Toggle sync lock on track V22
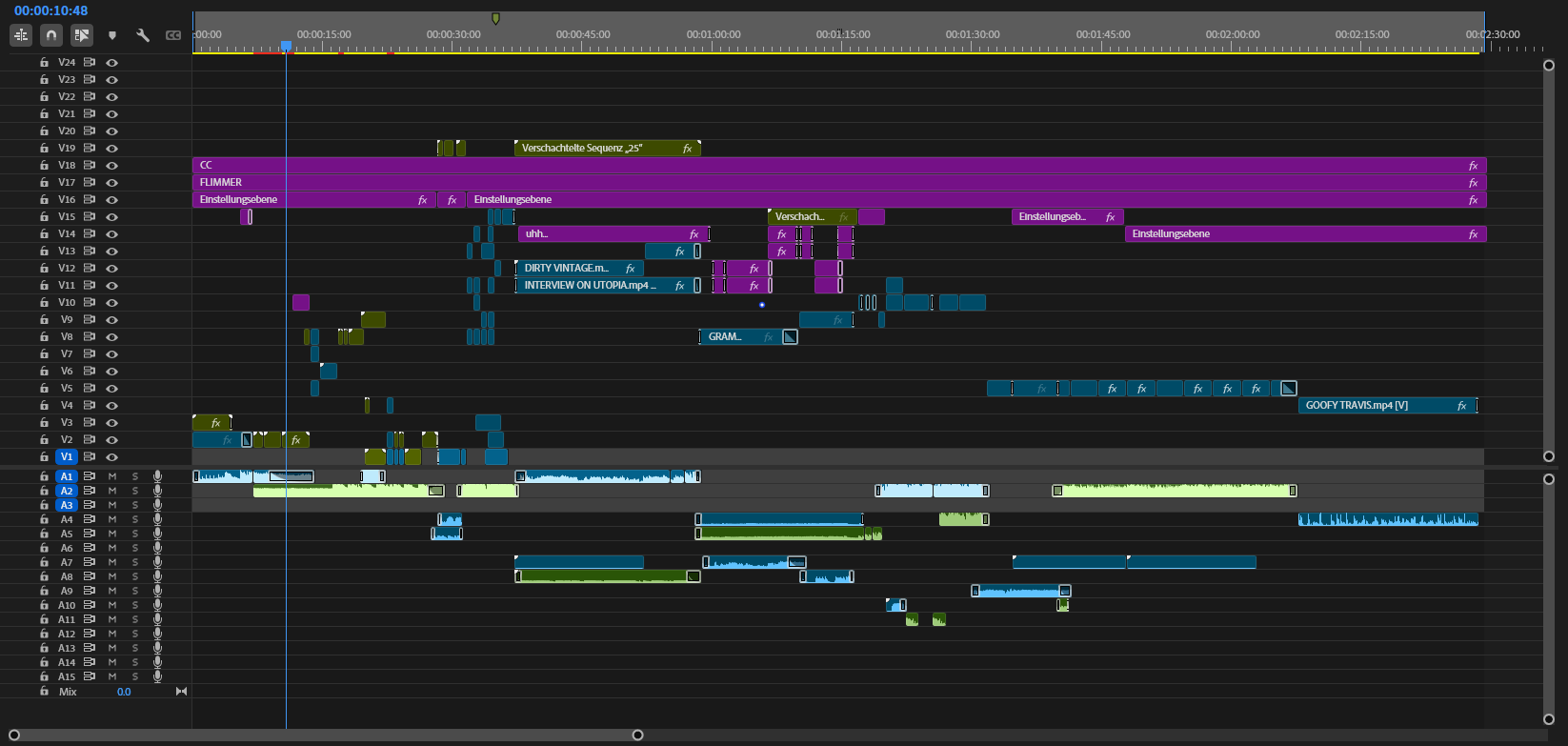Image resolution: width=1568 pixels, height=746 pixels. click(x=90, y=96)
